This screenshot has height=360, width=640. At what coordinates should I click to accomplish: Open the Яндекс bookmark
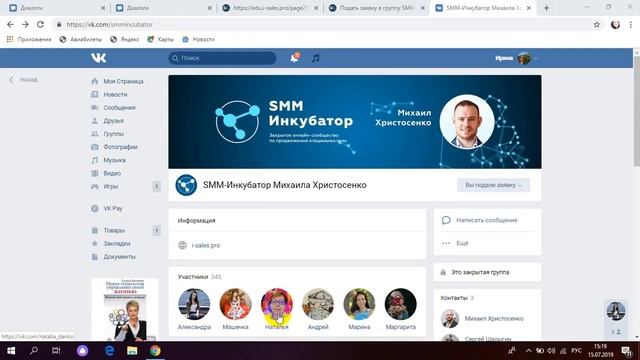click(124, 39)
